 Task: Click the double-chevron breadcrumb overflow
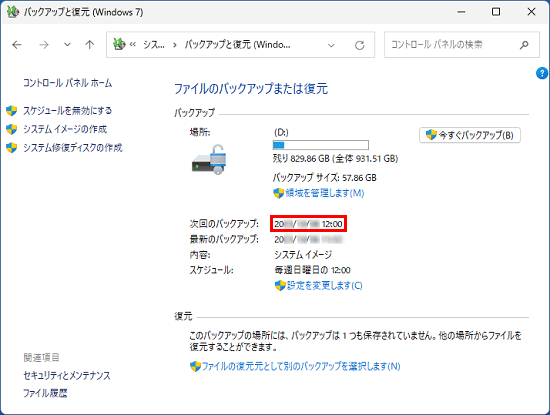[x=133, y=45]
